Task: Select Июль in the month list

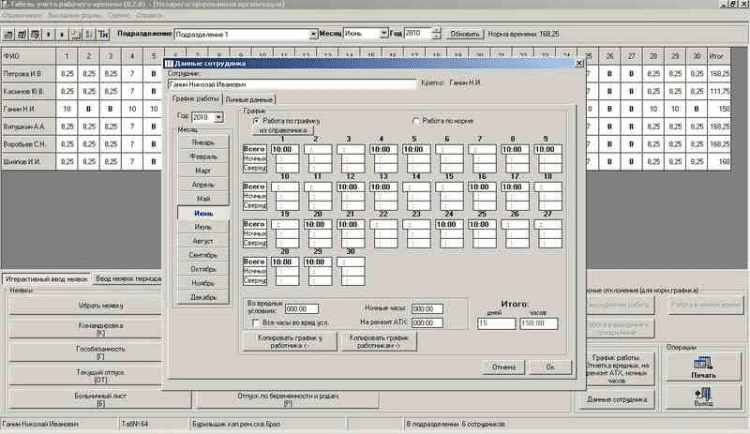Action: pyautogui.click(x=203, y=227)
